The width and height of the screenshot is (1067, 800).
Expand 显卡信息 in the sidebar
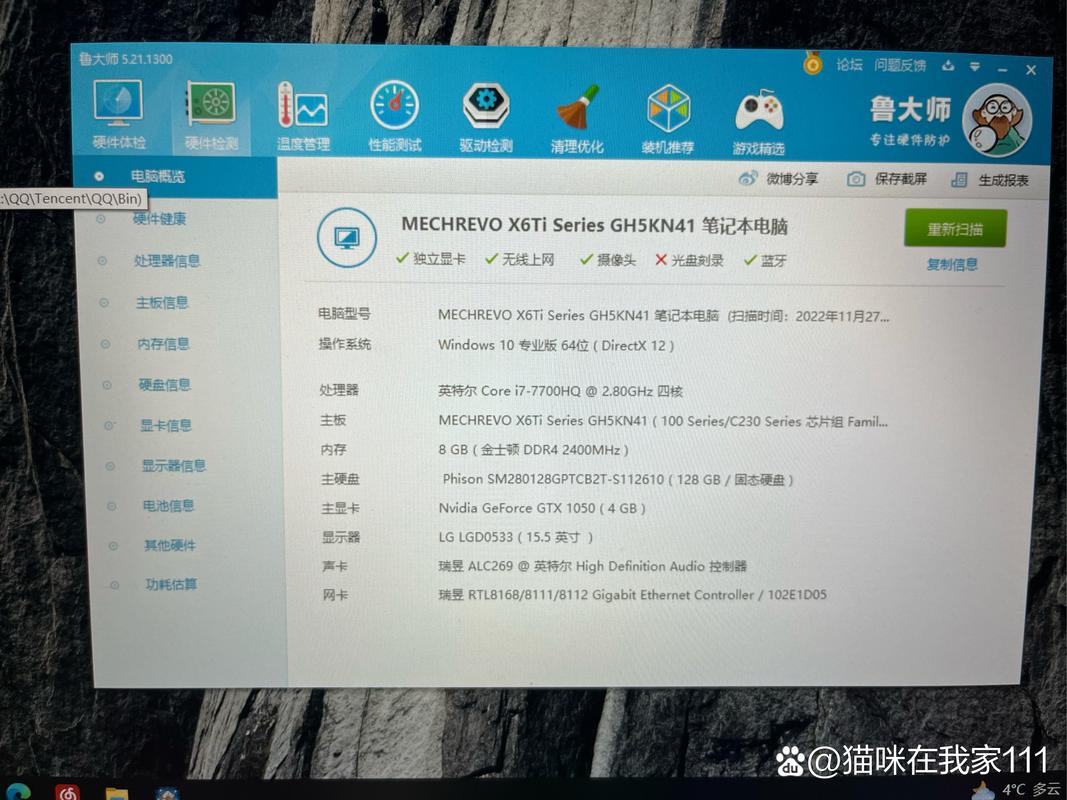(164, 425)
